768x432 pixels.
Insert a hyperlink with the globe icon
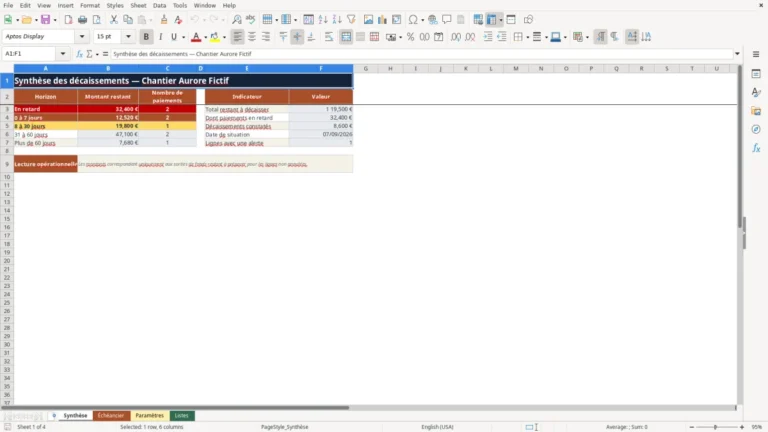432,20
